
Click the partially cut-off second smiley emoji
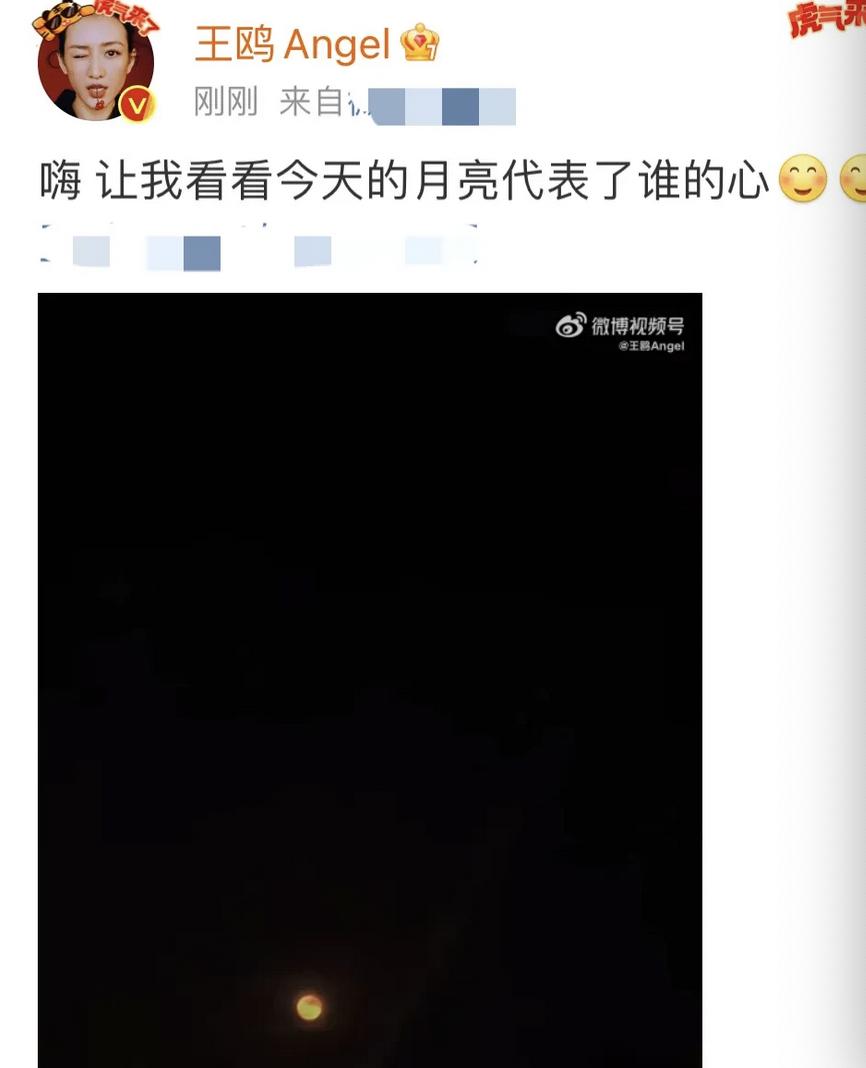[852, 178]
